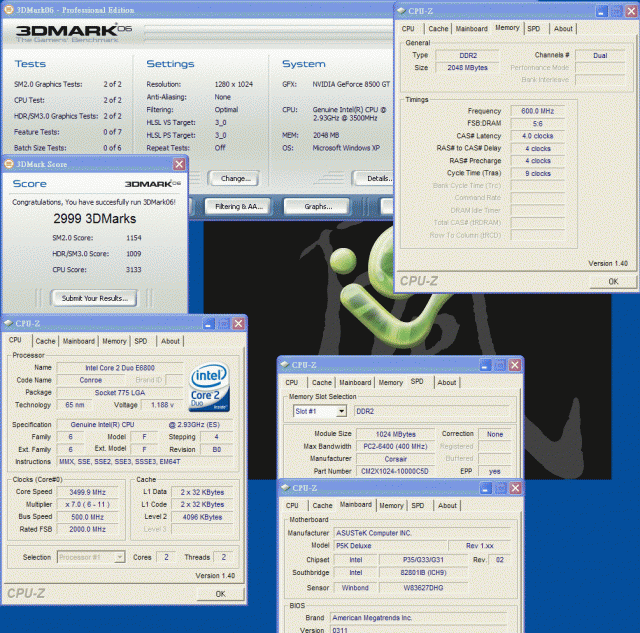Minimize the CPU-Z Memory window
This screenshot has width=640, height=633.
pos(601,11)
